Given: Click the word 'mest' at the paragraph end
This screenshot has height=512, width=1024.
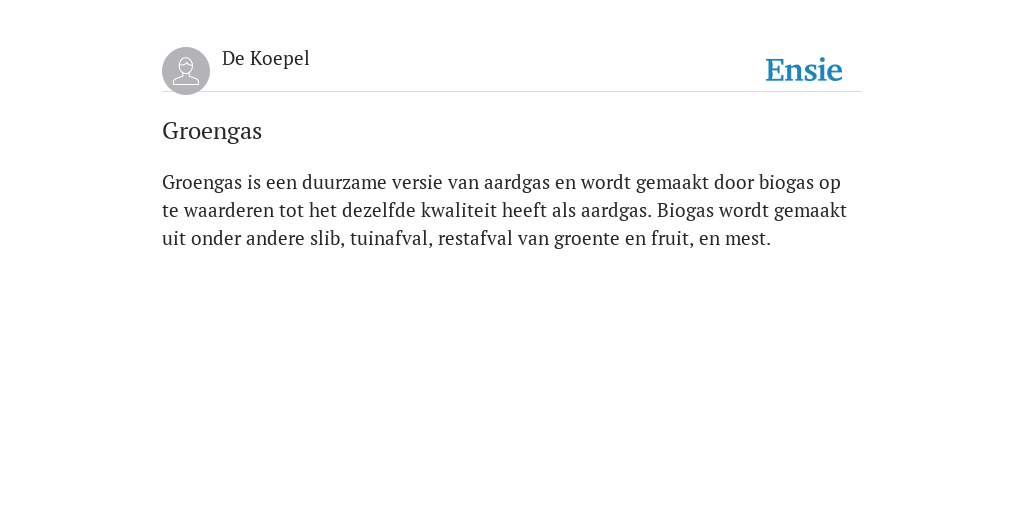Looking at the screenshot, I should tap(748, 240).
